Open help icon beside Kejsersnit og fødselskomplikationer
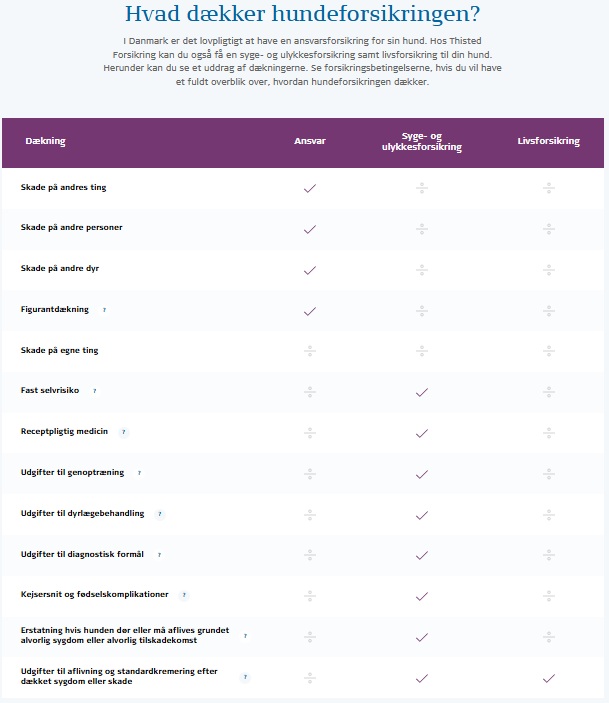 [184, 595]
